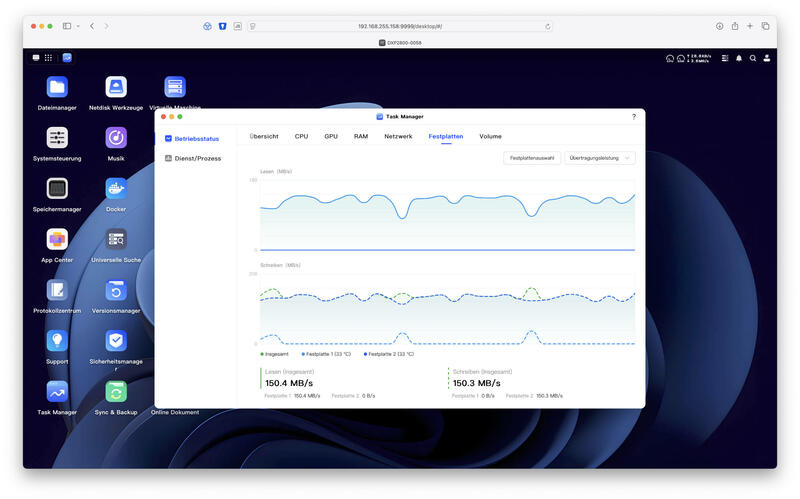Switch to the CPU tab
This screenshot has width=800, height=499.
tap(302, 137)
